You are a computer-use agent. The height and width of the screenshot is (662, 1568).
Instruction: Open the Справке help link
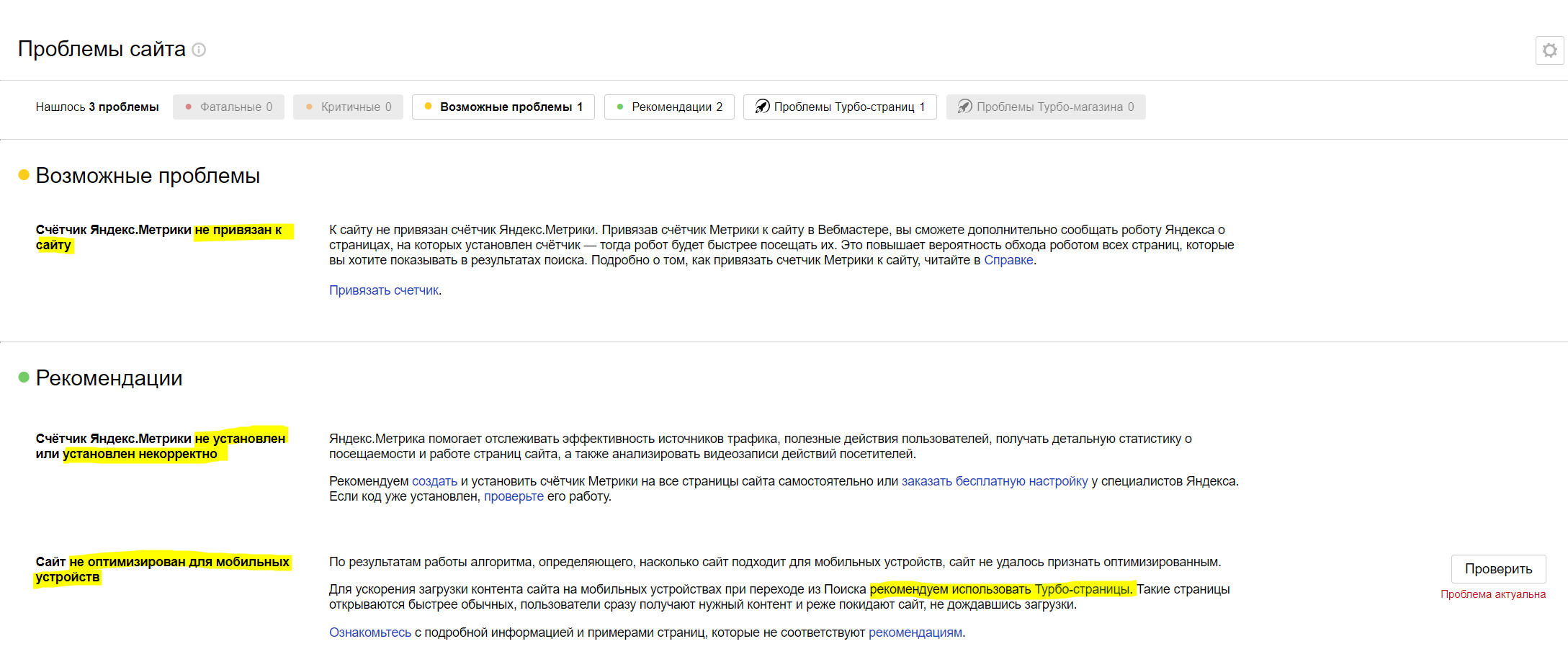coord(1008,260)
